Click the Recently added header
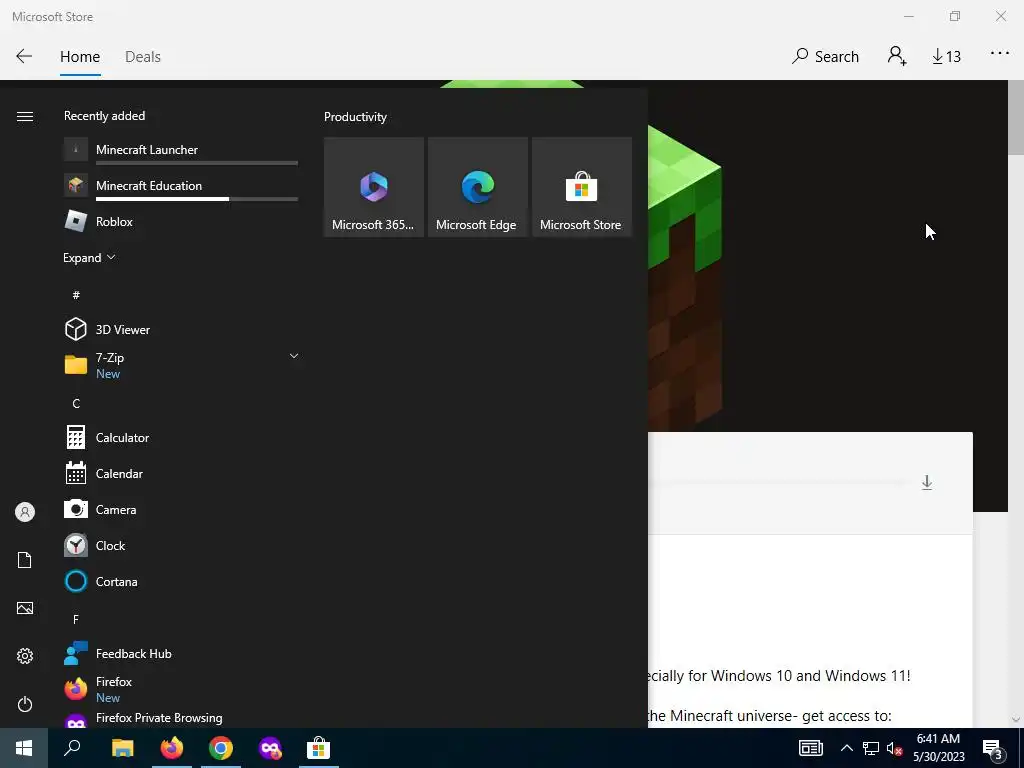This screenshot has width=1024, height=768. 104,116
